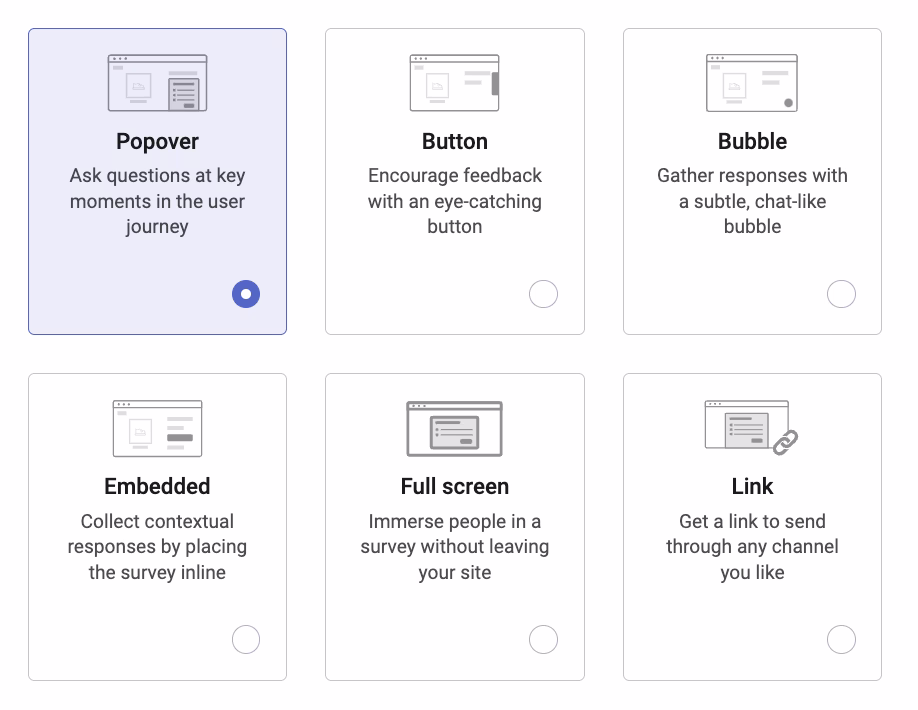Click the Popover browser illustration
Image resolution: width=918 pixels, height=710 pixels.
pyautogui.click(x=157, y=82)
